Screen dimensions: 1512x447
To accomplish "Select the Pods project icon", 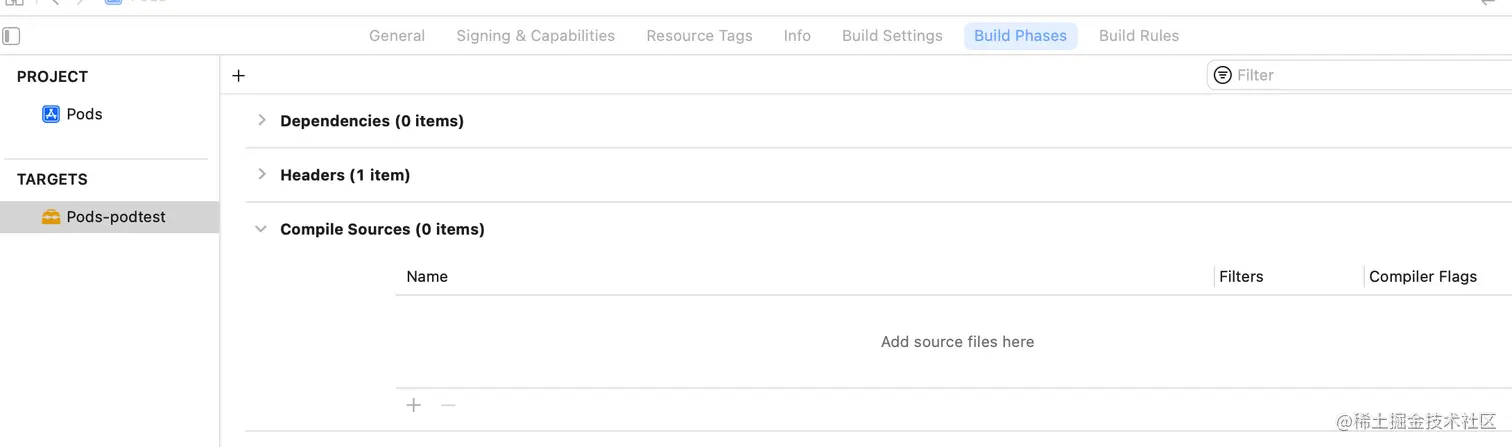I will [51, 114].
